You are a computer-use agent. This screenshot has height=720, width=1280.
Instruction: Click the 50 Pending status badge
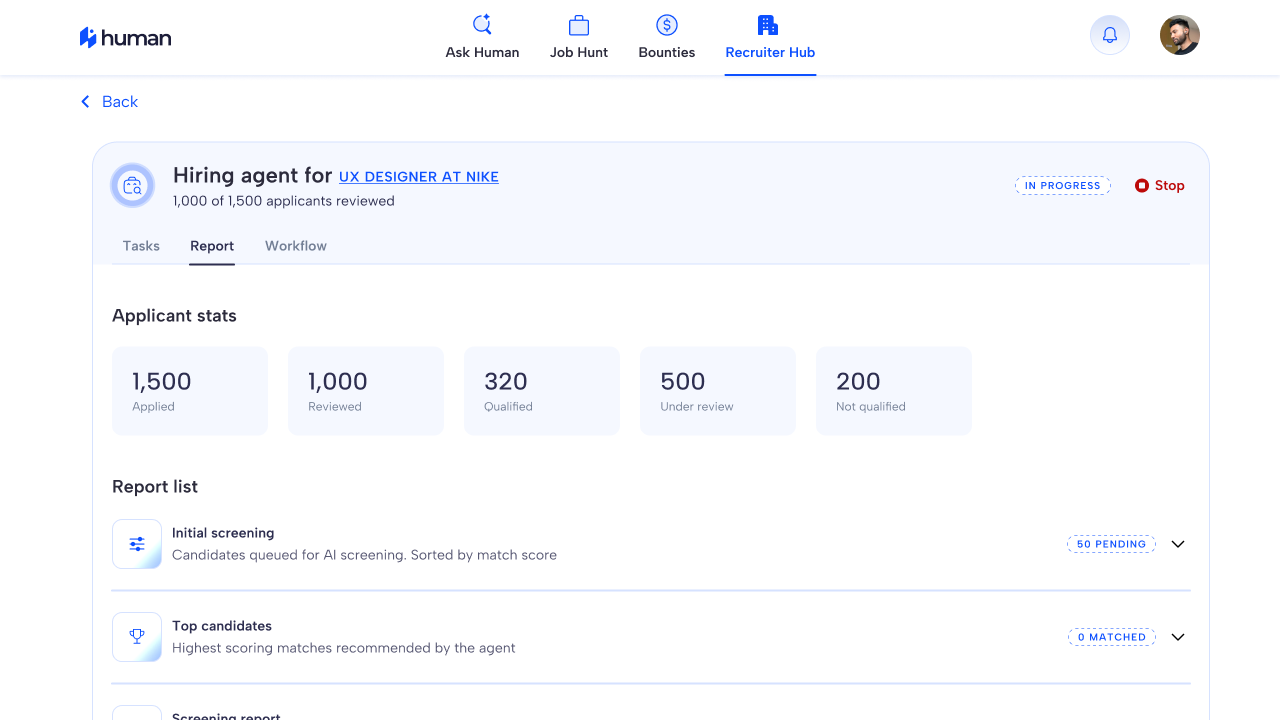[1111, 544]
